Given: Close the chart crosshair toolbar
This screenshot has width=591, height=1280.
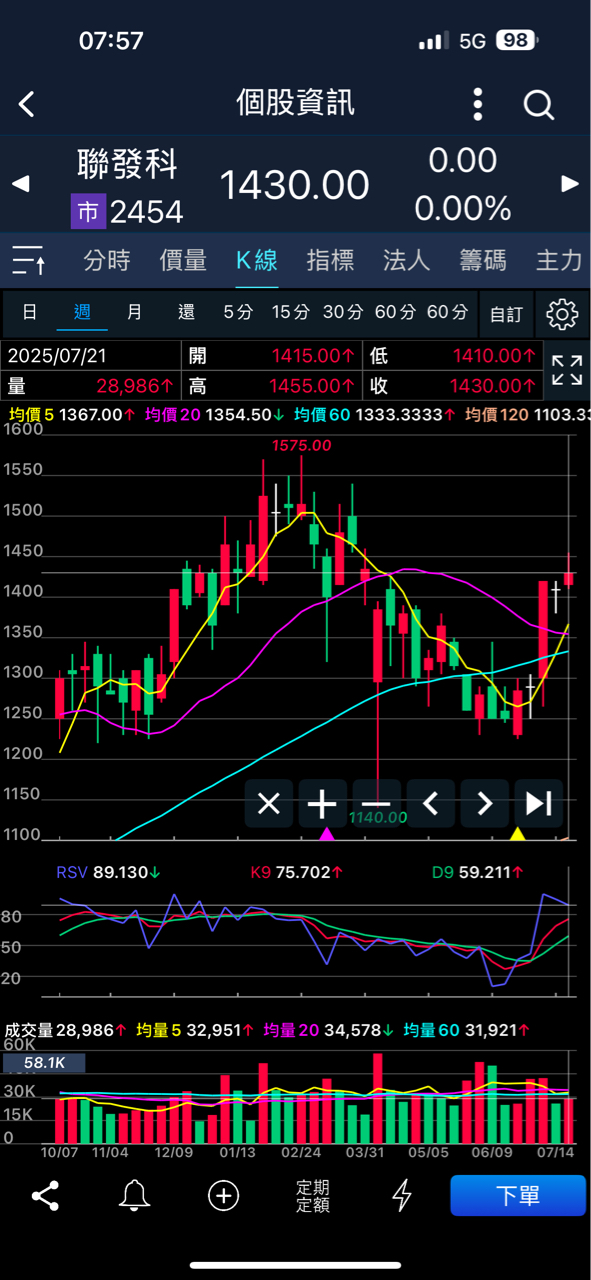Looking at the screenshot, I should click(268, 804).
